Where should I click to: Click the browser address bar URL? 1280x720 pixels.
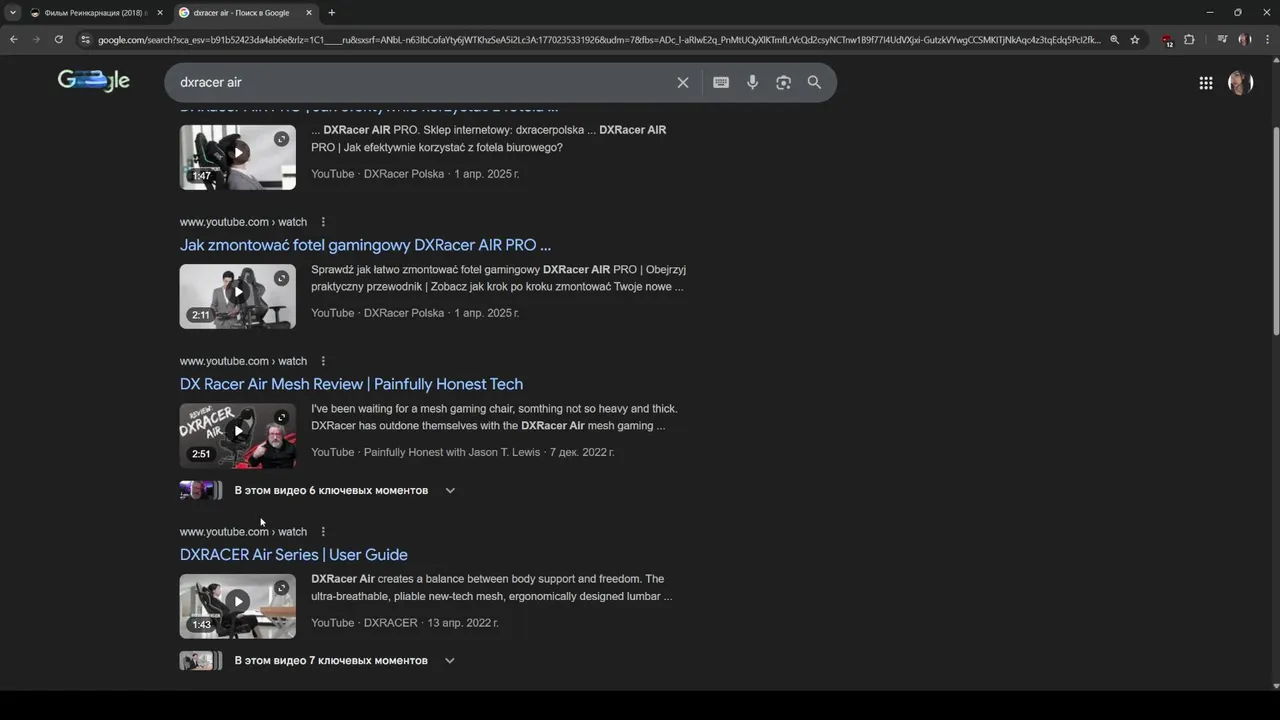[600, 40]
